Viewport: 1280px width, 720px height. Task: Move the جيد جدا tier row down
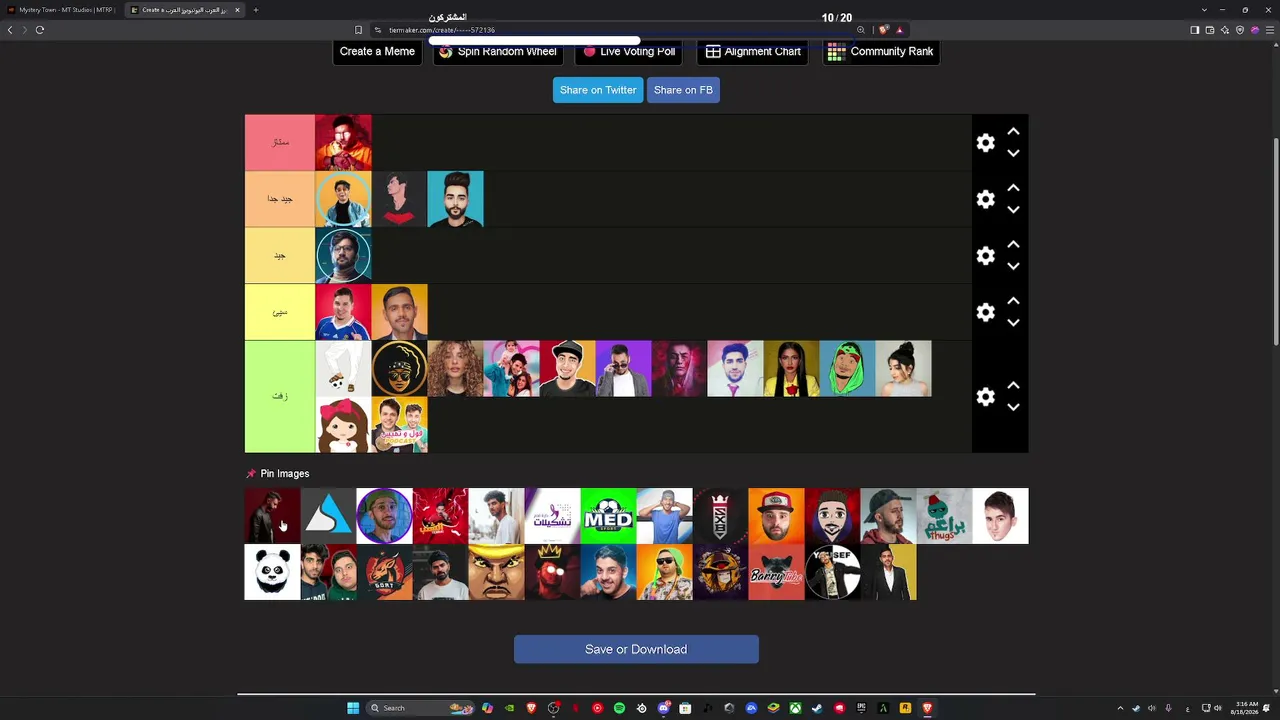point(1013,210)
